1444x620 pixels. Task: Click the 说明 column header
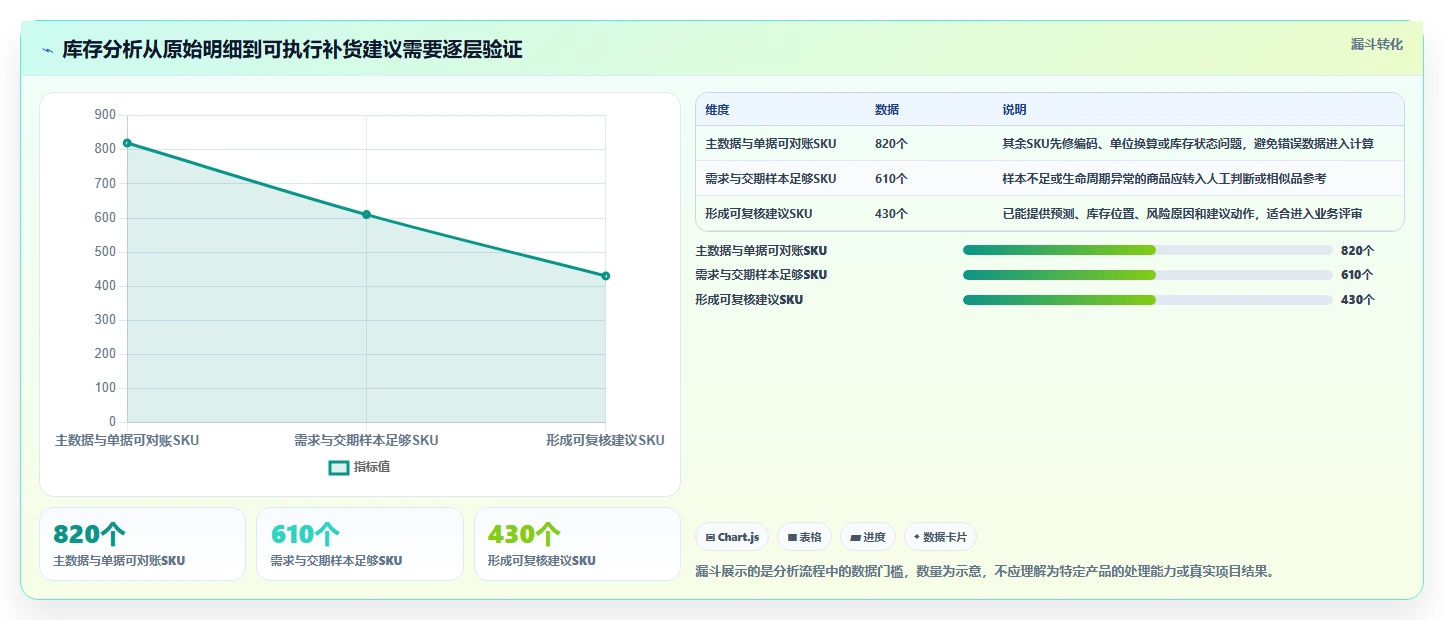pos(1014,110)
